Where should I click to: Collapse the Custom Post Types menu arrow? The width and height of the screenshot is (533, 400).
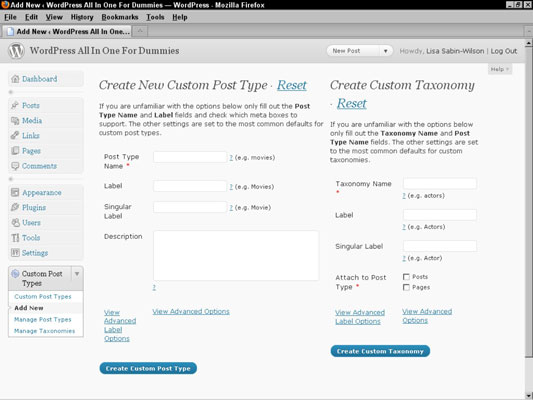point(77,274)
